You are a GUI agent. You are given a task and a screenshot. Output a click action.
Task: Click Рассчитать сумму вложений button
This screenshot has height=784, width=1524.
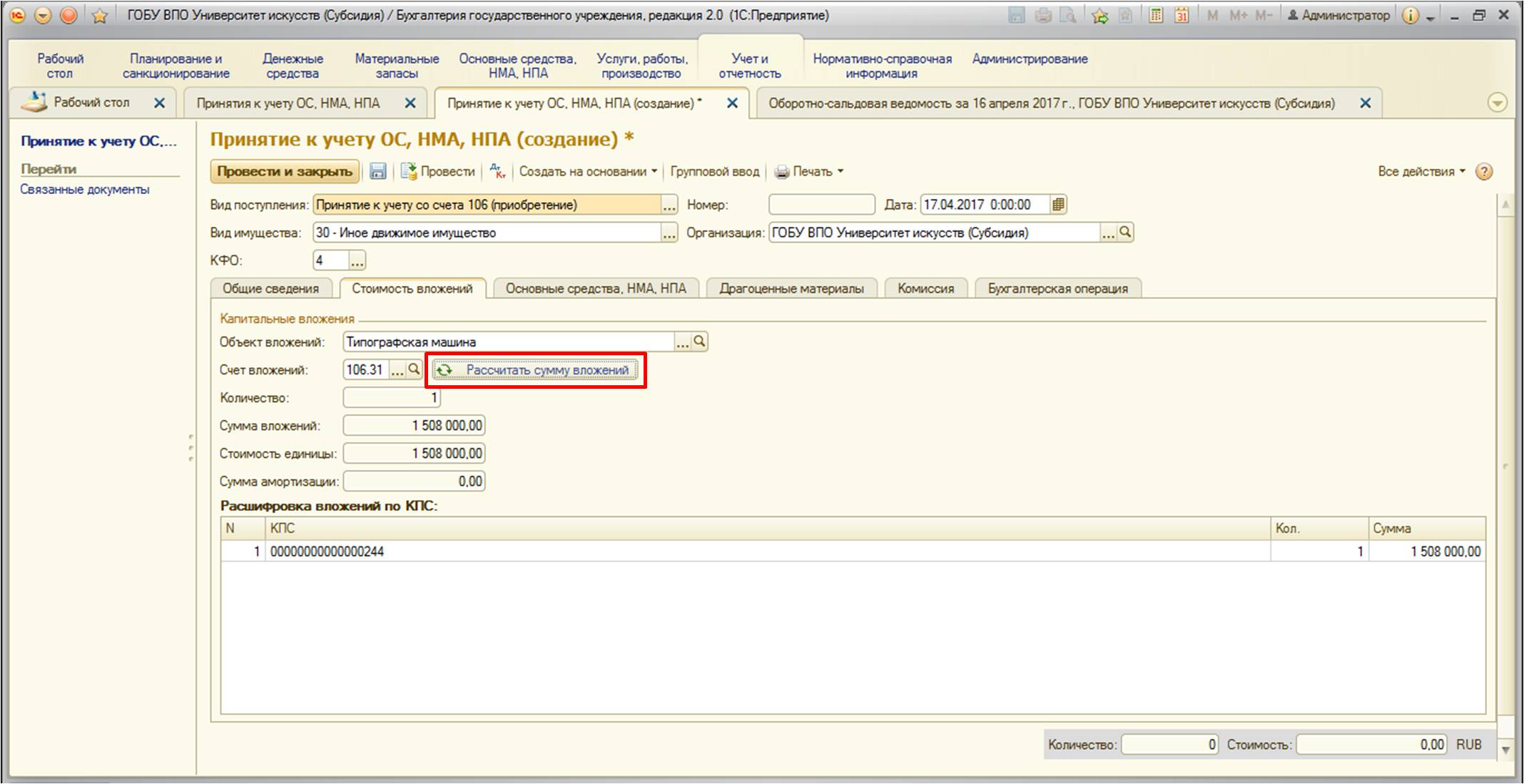(x=536, y=370)
